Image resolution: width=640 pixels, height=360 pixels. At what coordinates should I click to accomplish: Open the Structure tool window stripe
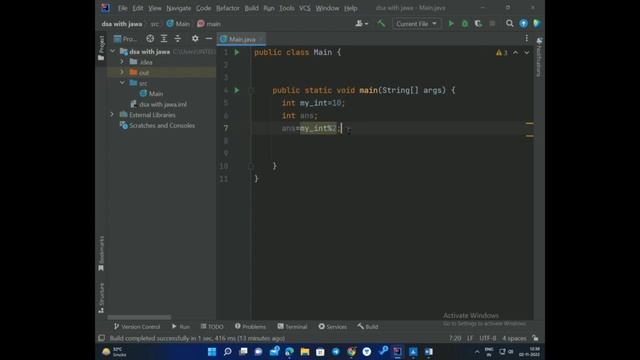click(101, 298)
